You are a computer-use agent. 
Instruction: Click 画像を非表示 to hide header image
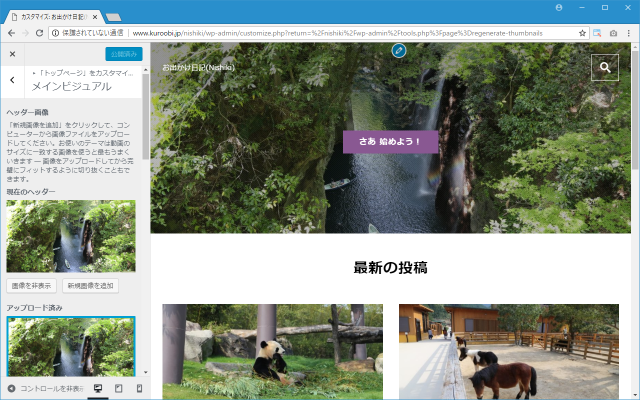pyautogui.click(x=32, y=286)
